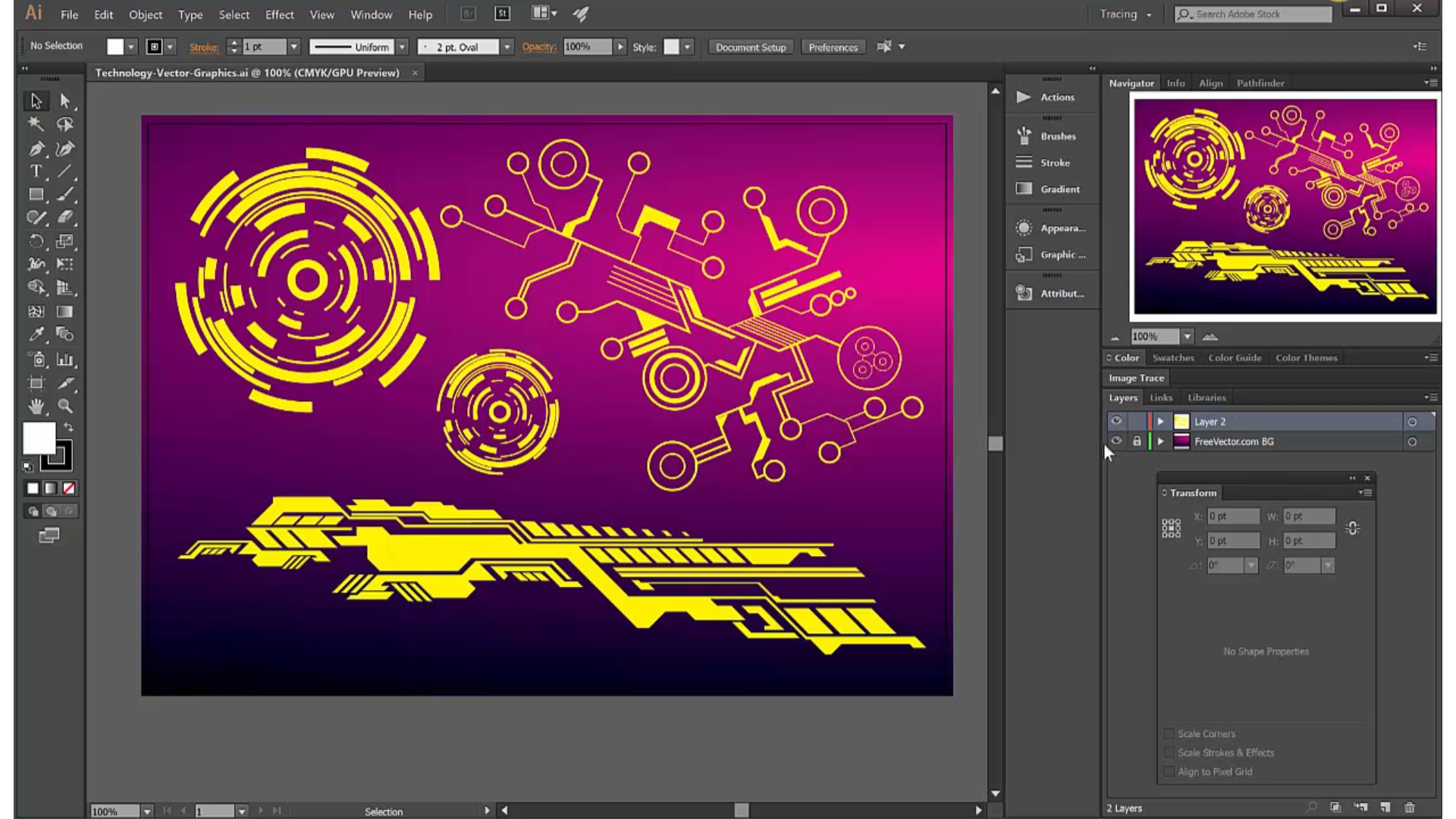Enable the Align to Pixel Grid checkbox

pos(1169,771)
